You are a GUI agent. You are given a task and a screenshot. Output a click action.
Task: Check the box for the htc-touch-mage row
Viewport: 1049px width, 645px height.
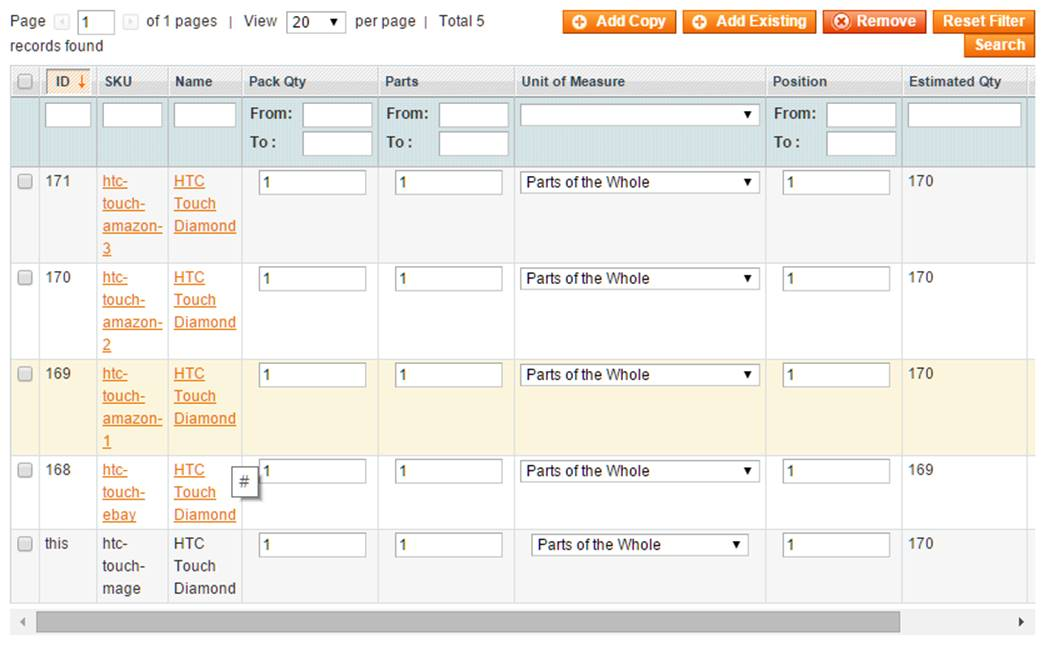tap(25, 544)
